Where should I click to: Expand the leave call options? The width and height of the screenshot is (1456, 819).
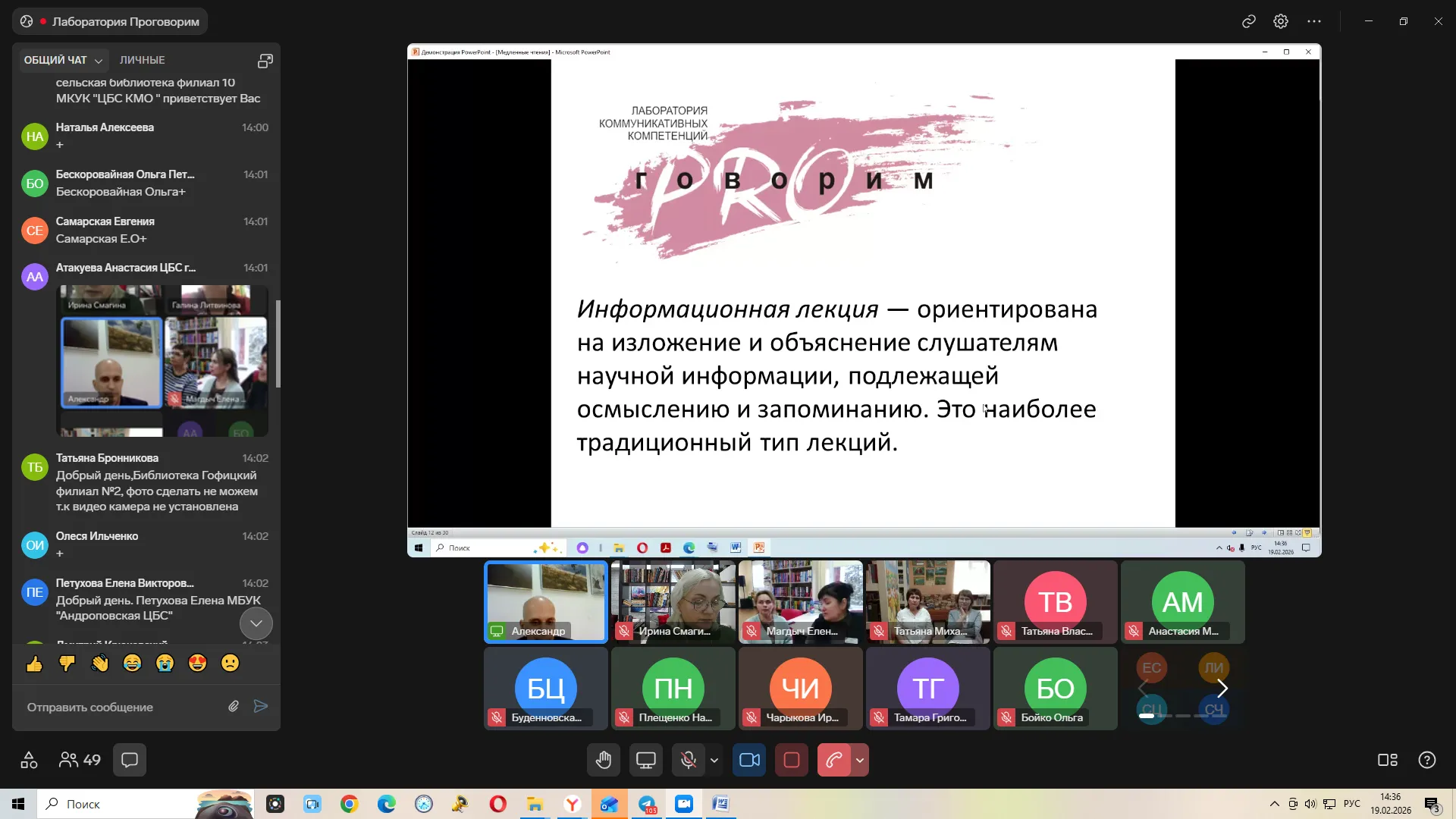(860, 760)
